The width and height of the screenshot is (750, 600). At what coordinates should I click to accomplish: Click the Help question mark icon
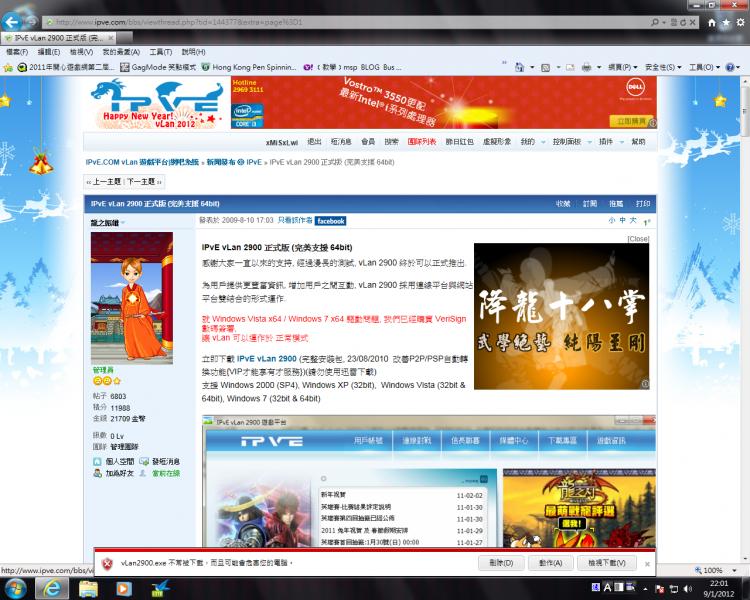coord(730,67)
